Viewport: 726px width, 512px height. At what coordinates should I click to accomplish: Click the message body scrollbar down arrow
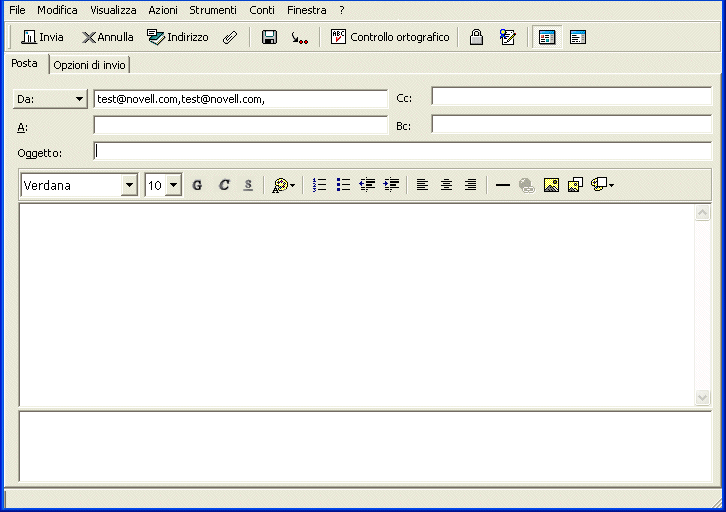click(x=702, y=397)
